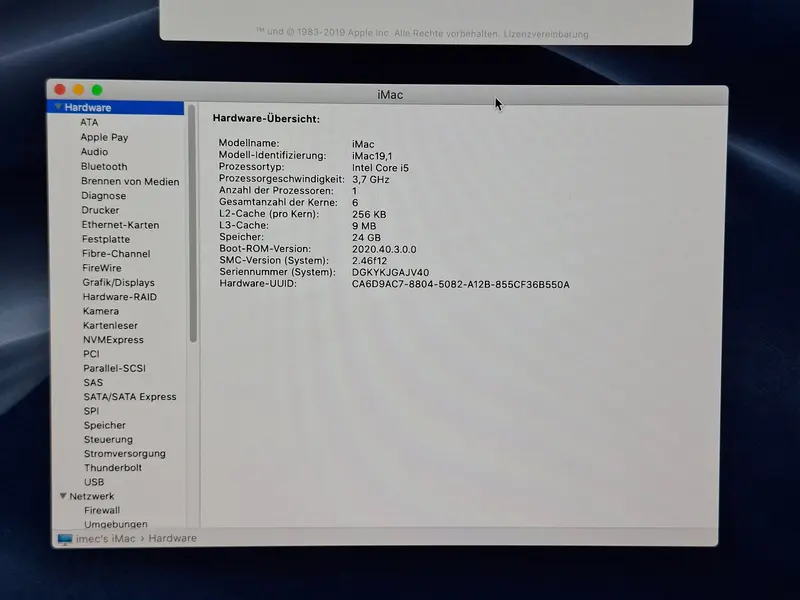800x600 pixels.
Task: Click the Seriennummer (System) label
Action: (278, 272)
